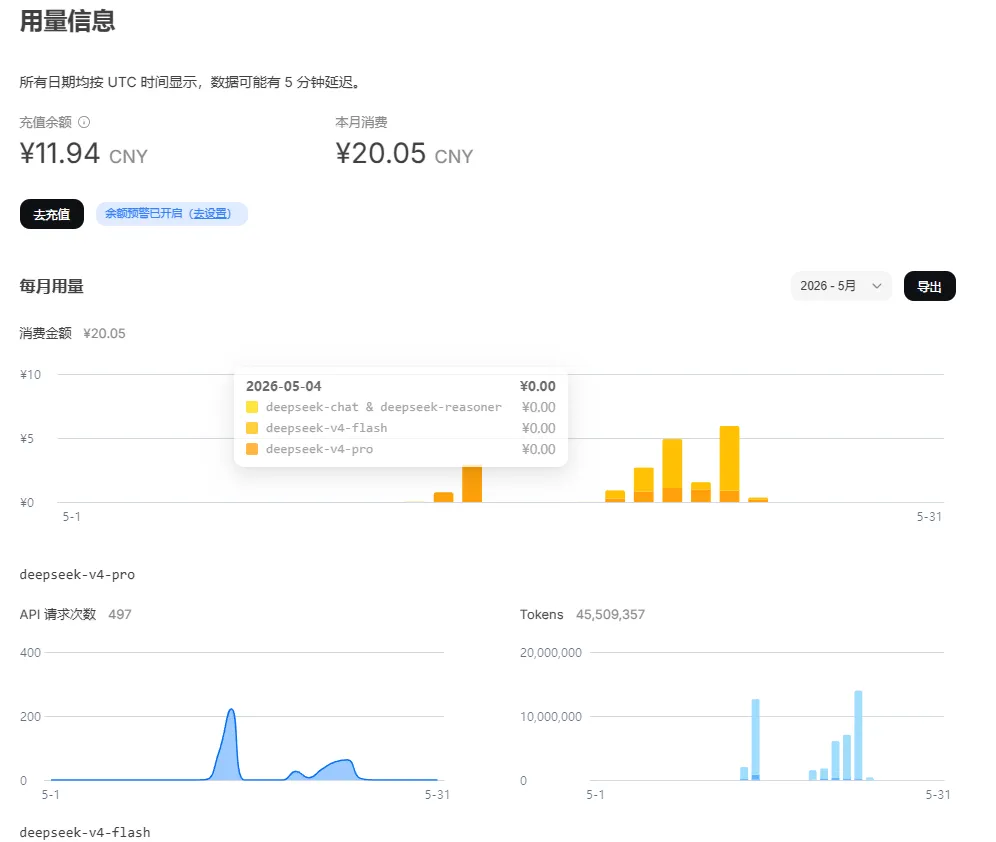The height and width of the screenshot is (842, 996).
Task: Click the Tokens 45,509,357 value
Action: point(610,615)
